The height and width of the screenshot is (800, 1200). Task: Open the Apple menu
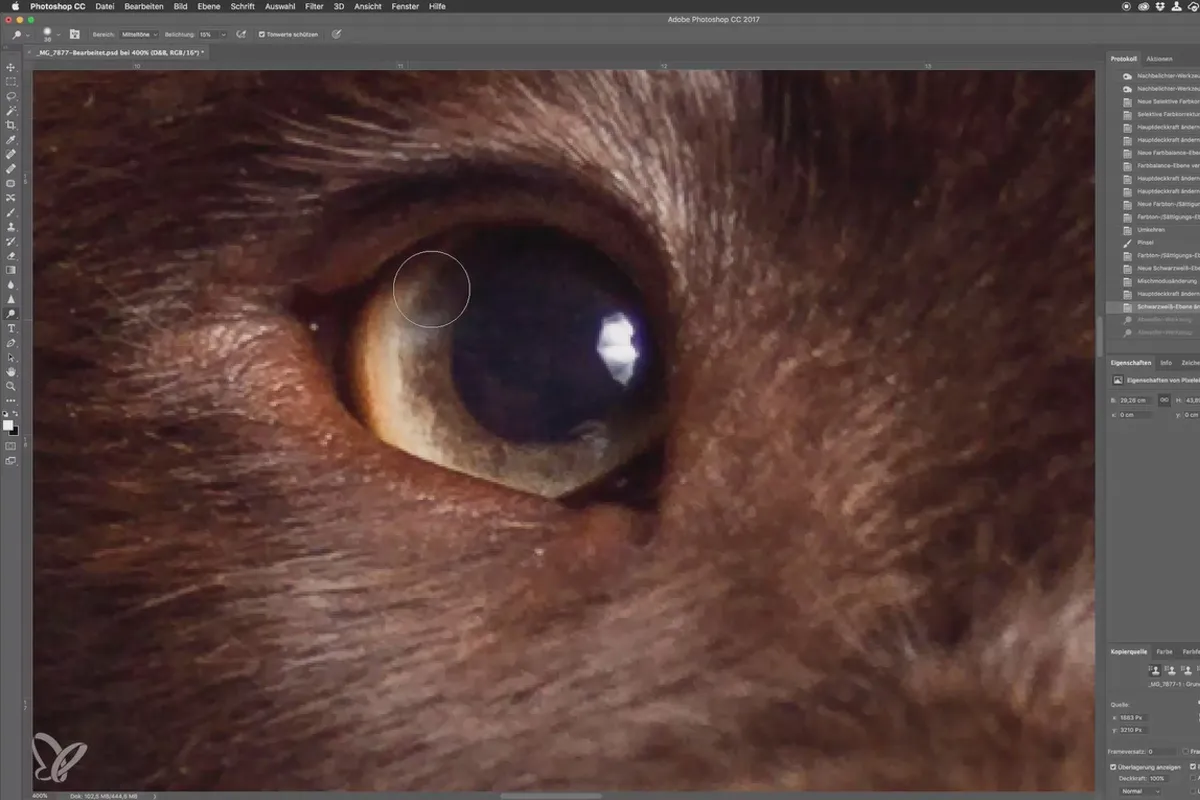click(17, 6)
